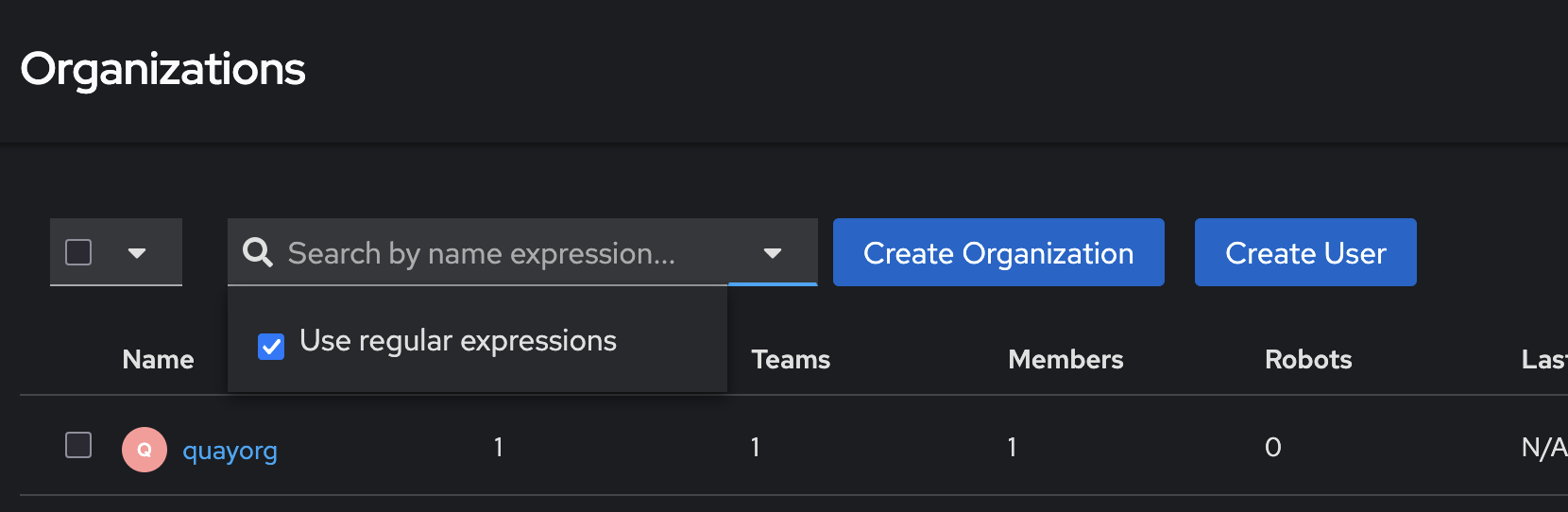Click the Robots column header
Image resolution: width=1568 pixels, height=512 pixels.
[1308, 360]
